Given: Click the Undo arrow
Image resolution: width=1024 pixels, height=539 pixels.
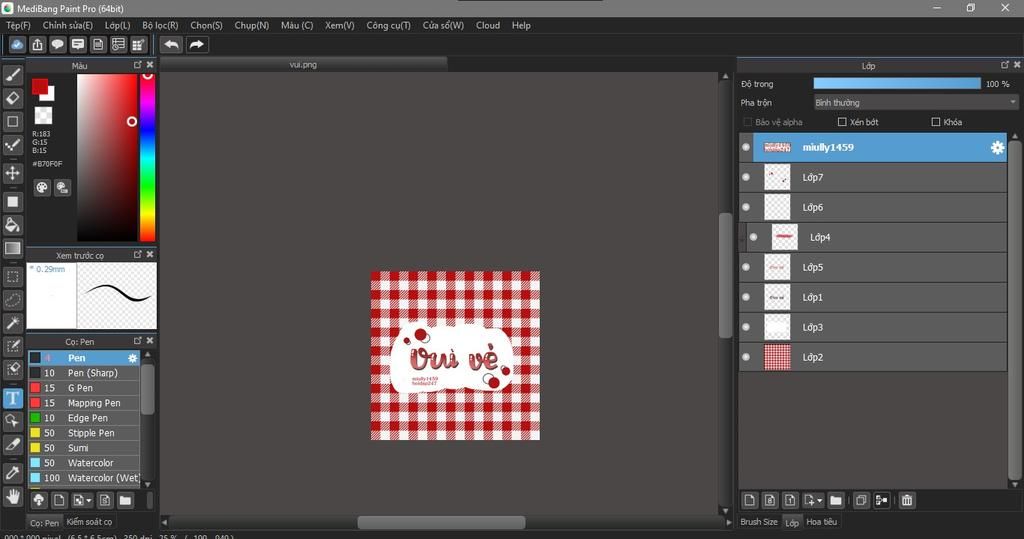Looking at the screenshot, I should 172,44.
